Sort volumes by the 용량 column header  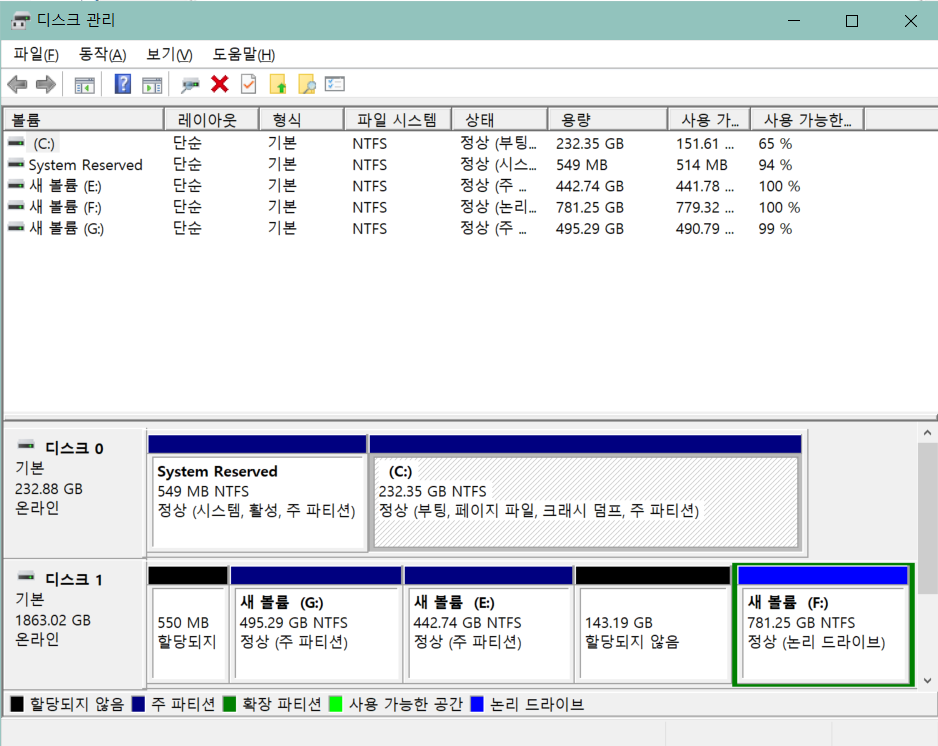tap(606, 118)
